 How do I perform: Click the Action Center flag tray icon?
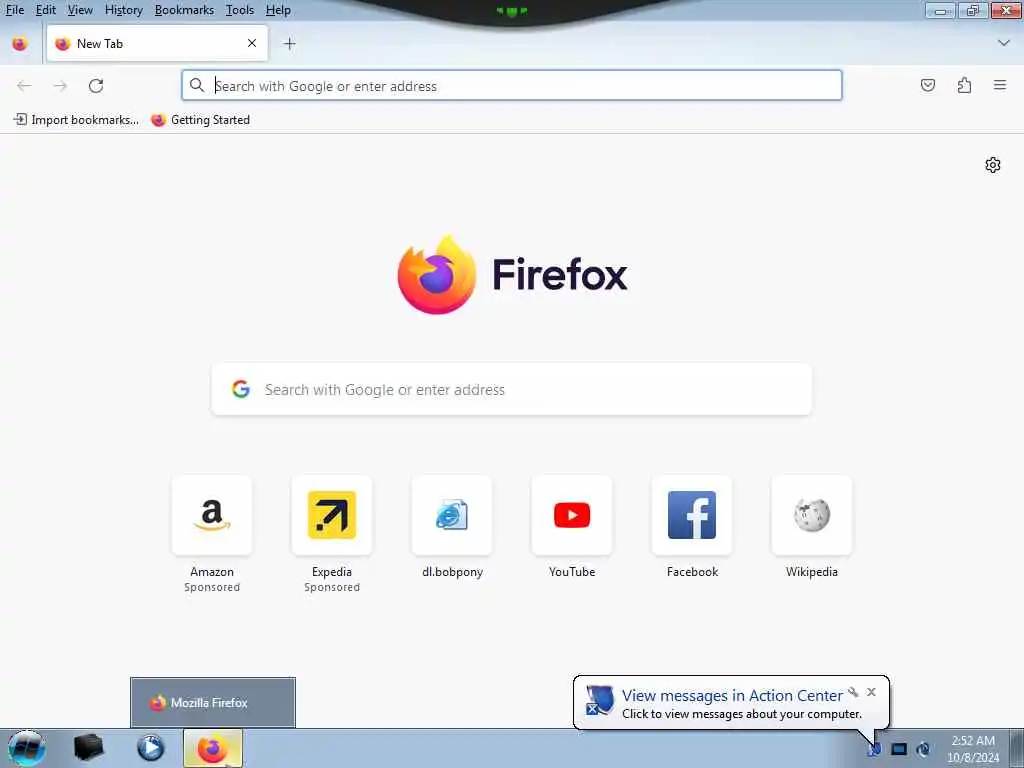[874, 749]
